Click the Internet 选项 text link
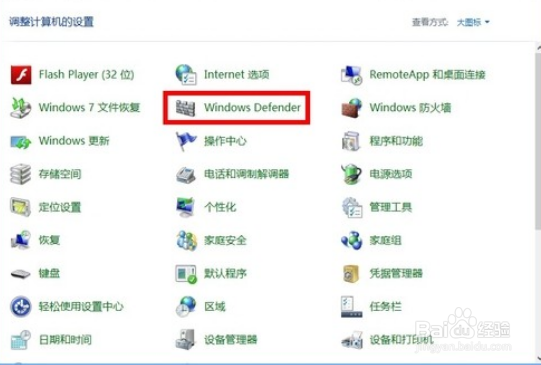 tap(236, 75)
